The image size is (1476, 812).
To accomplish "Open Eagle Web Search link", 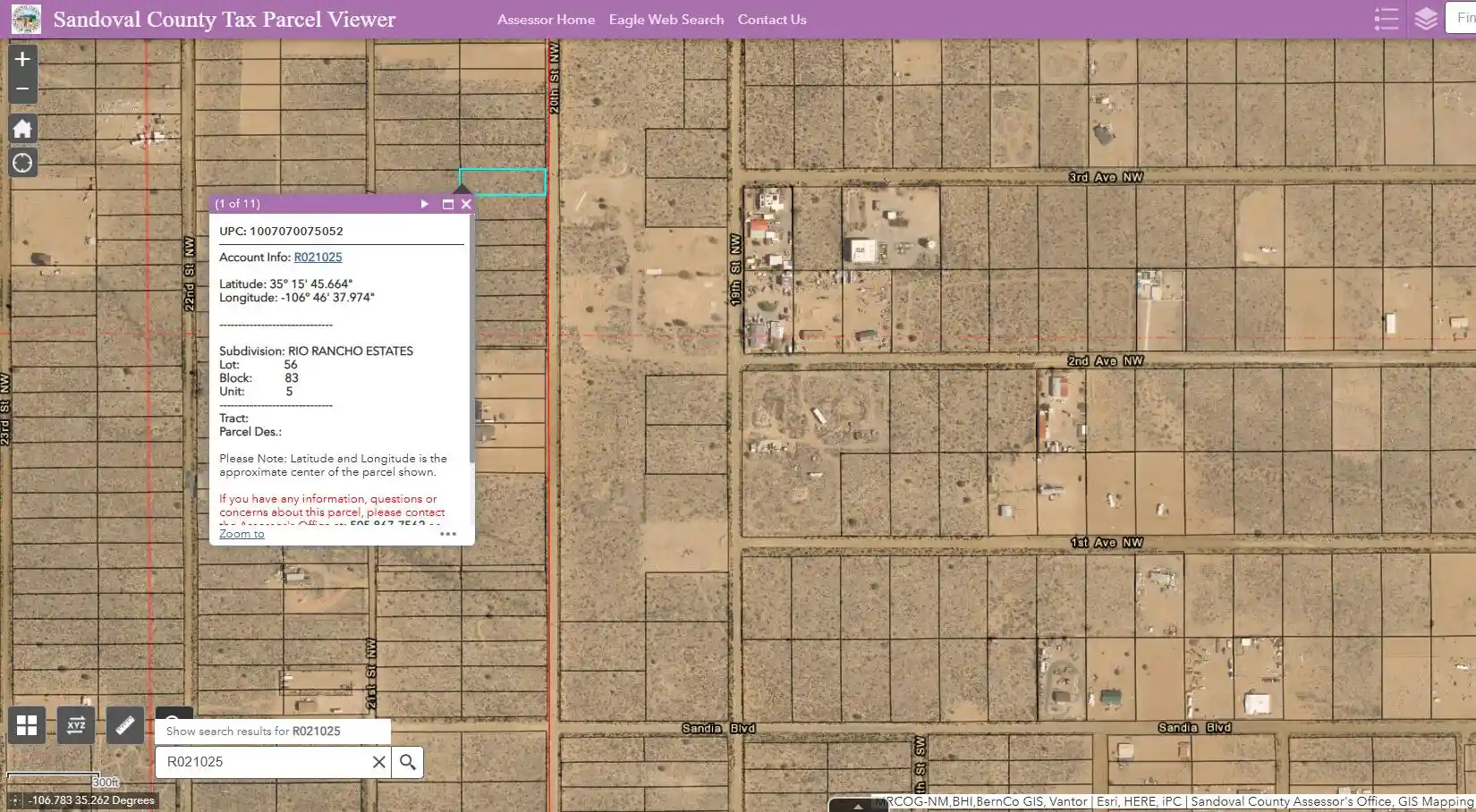I will click(666, 20).
